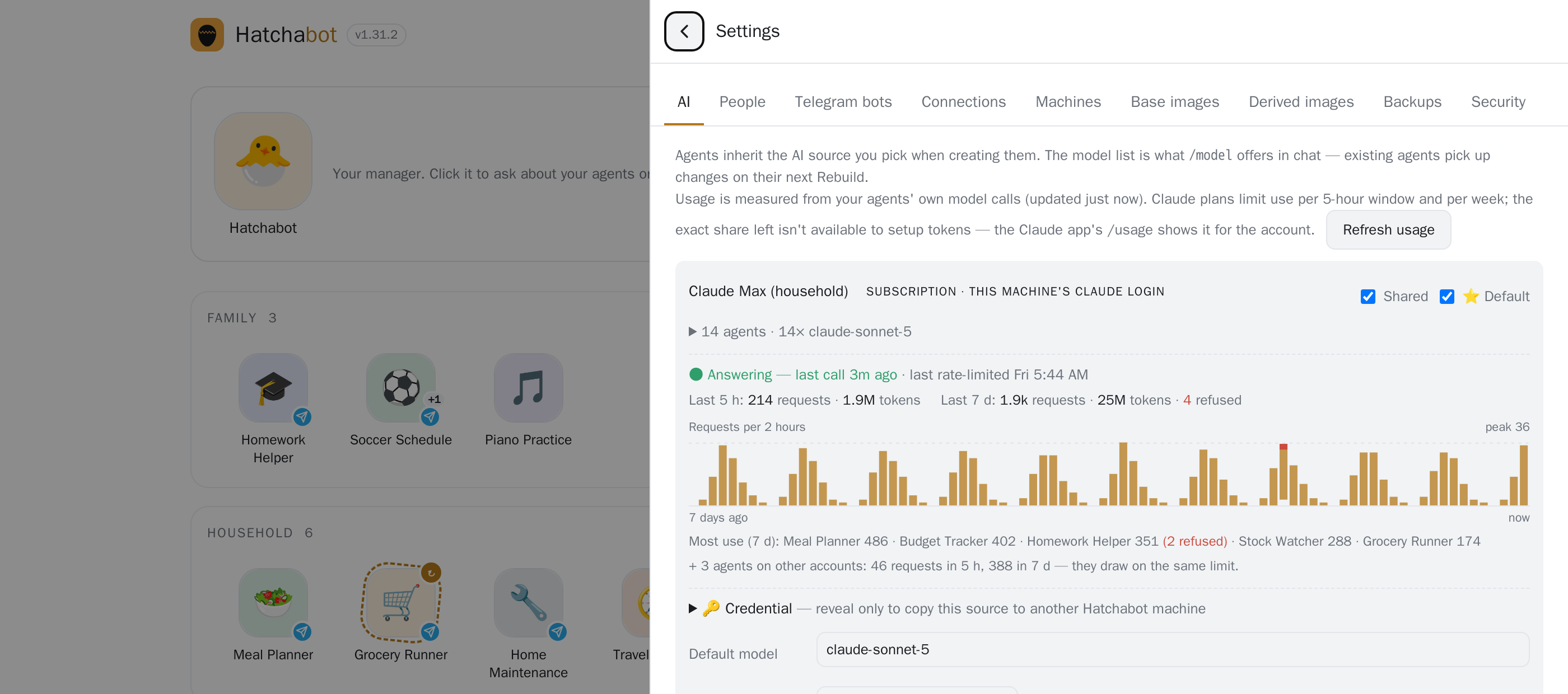The width and height of the screenshot is (1568, 694).
Task: Open the Homework Helper agent icon
Action: (x=273, y=388)
